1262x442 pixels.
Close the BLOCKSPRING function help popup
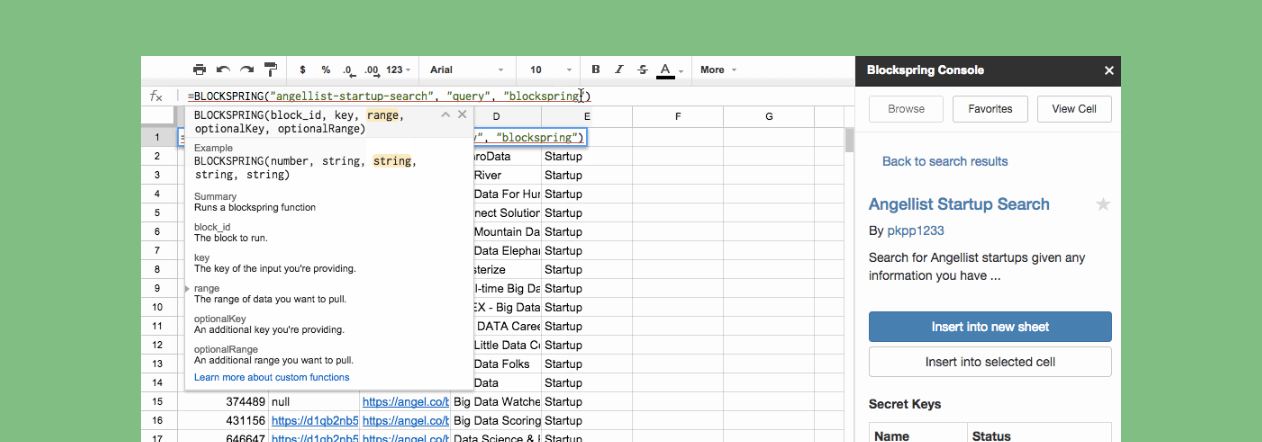(x=462, y=115)
